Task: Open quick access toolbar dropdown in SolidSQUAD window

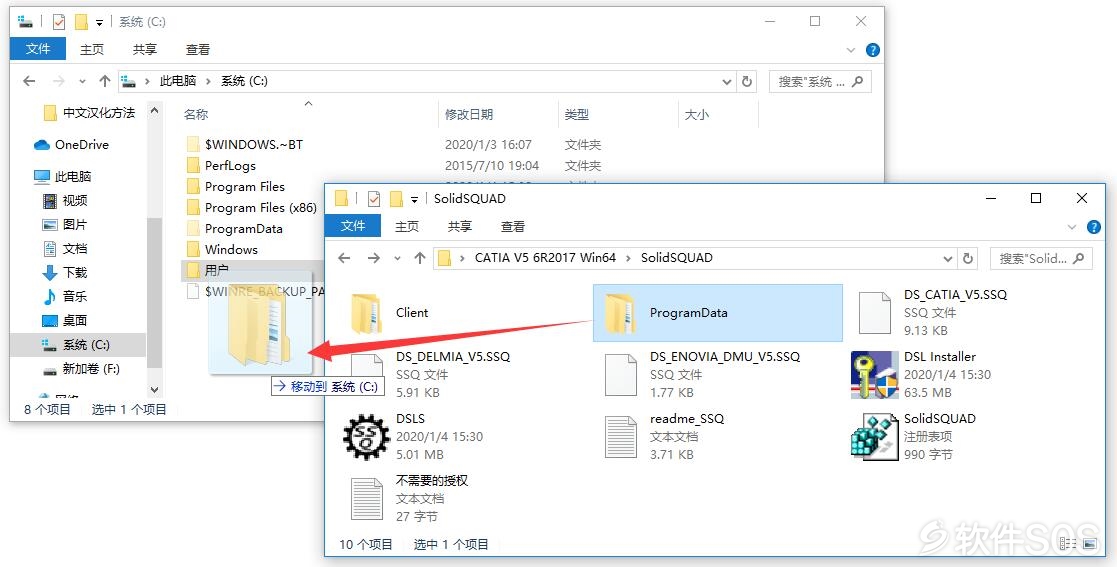Action: pyautogui.click(x=414, y=199)
